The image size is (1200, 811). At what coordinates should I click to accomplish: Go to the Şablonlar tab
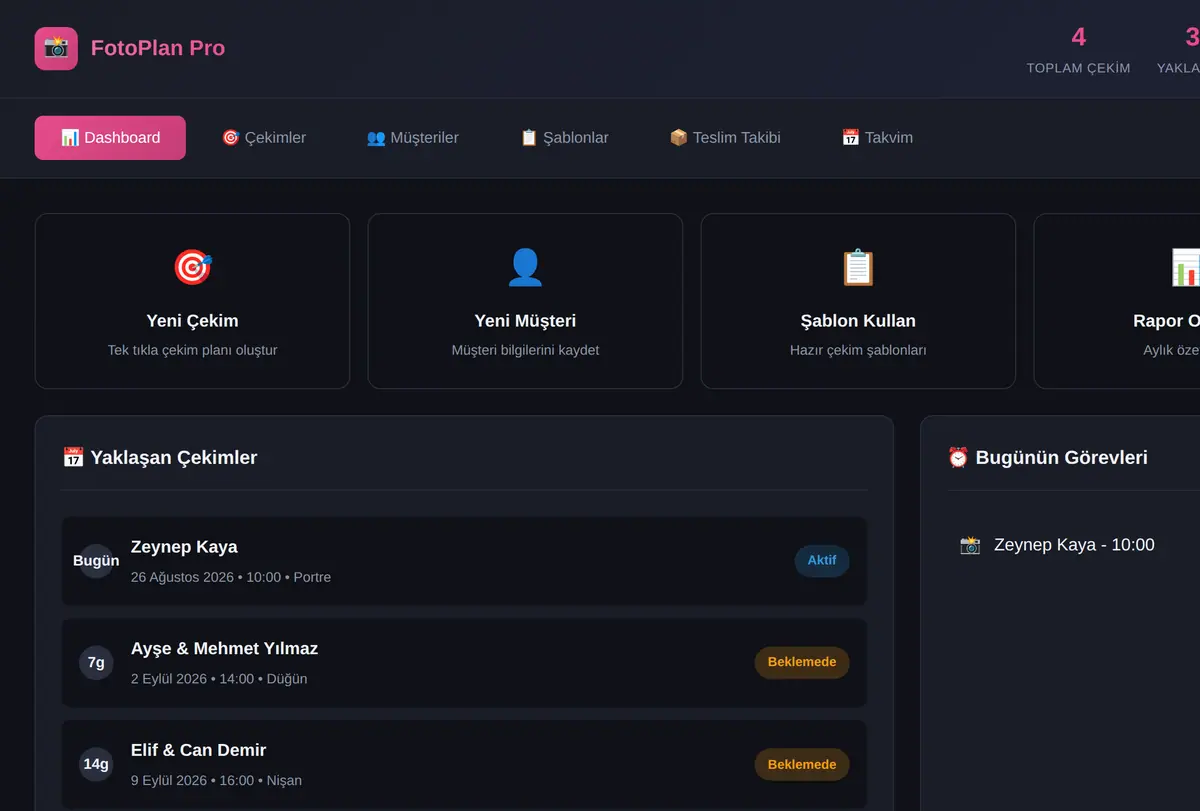(564, 138)
